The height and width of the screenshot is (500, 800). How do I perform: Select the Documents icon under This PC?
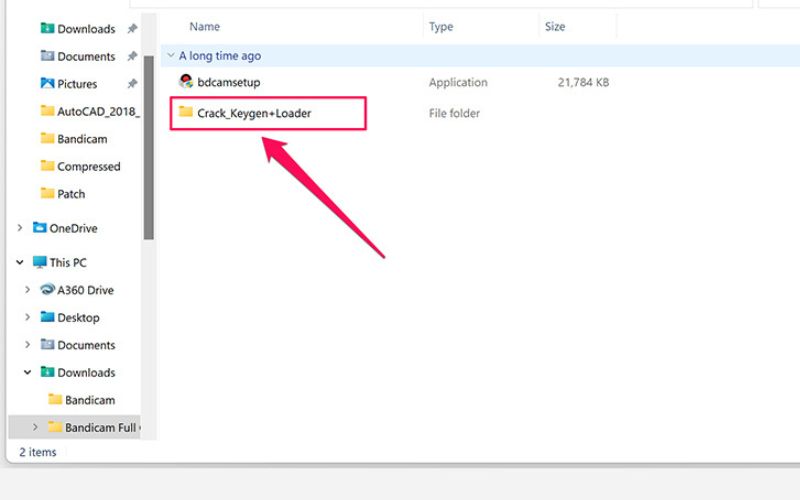pos(47,344)
